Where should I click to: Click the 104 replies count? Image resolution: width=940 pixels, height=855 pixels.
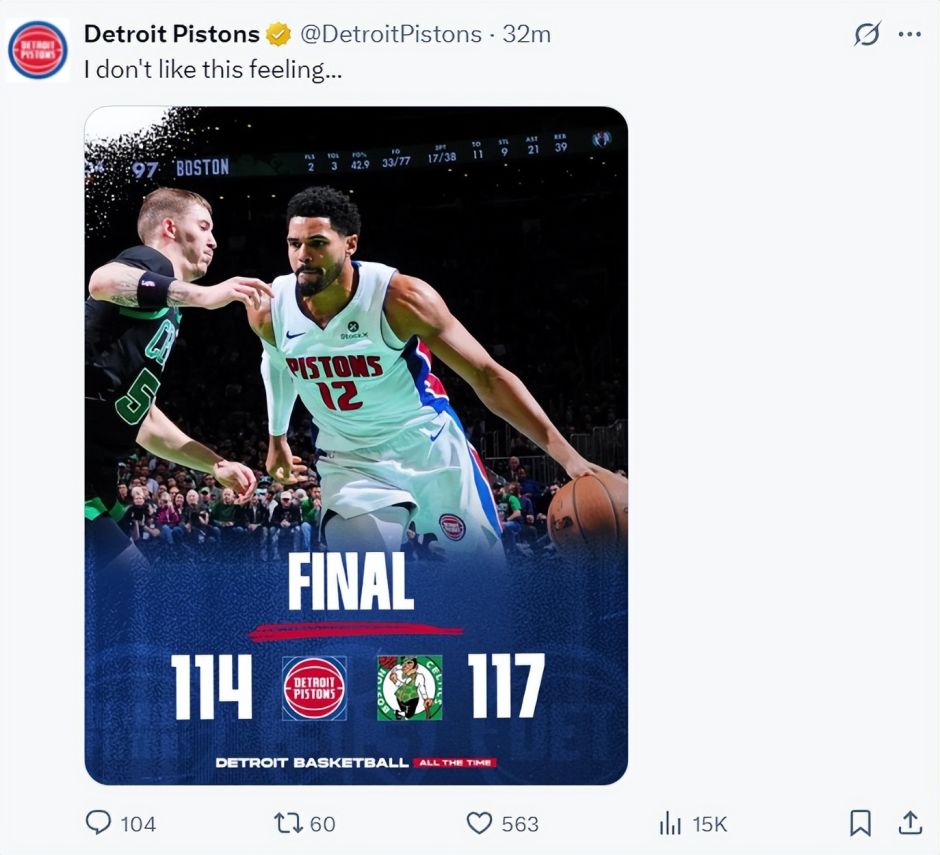(x=138, y=824)
